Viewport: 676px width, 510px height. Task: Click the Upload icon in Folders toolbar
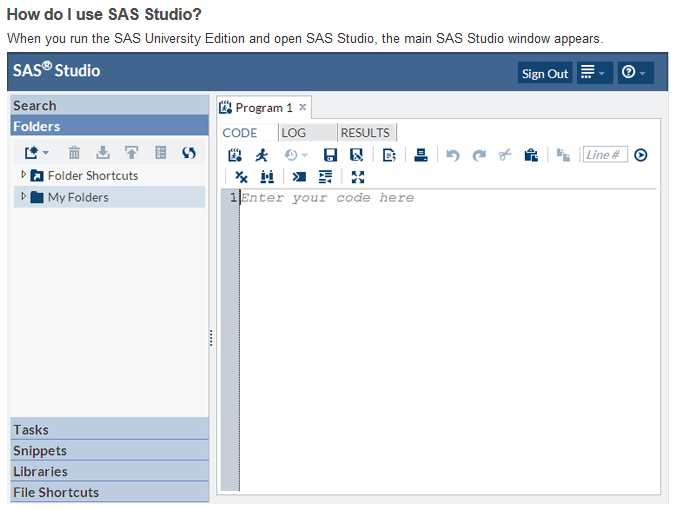[x=131, y=153]
